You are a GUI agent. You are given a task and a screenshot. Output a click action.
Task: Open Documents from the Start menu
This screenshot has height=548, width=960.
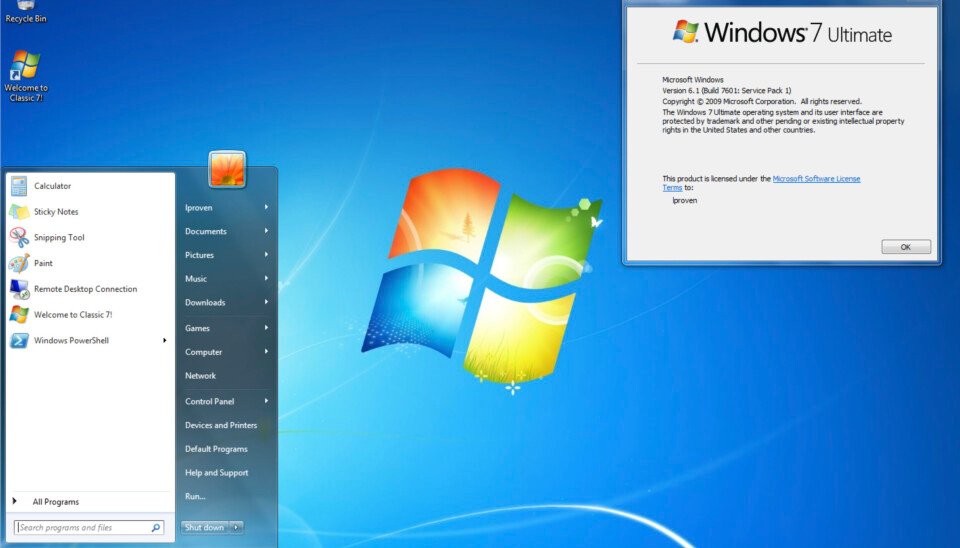[x=206, y=231]
